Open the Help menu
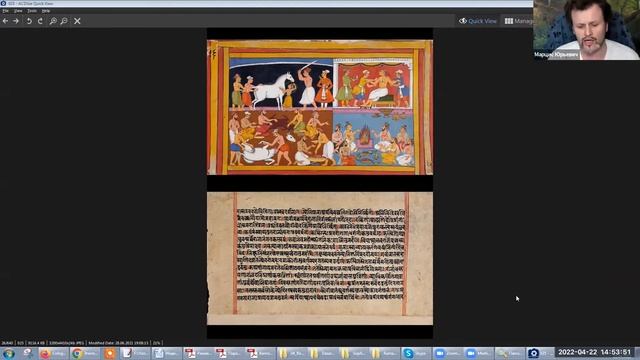The image size is (640, 360). click(x=46, y=11)
